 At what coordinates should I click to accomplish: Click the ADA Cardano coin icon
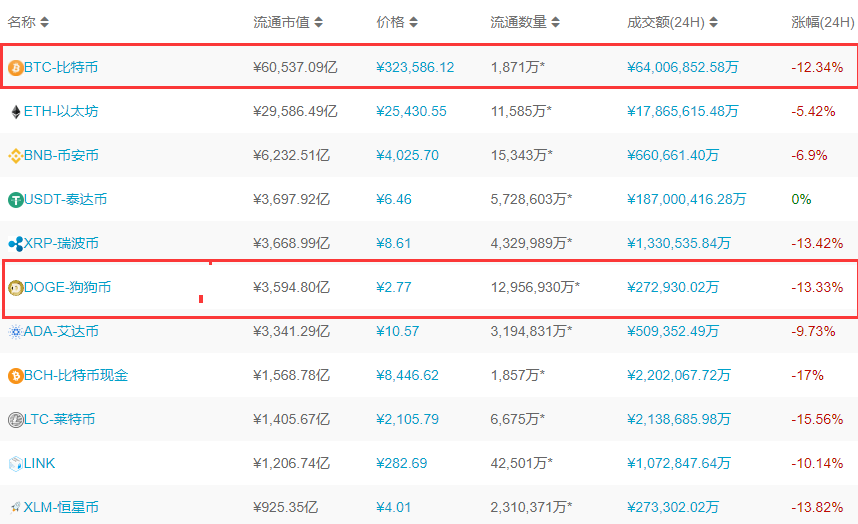click(15, 331)
